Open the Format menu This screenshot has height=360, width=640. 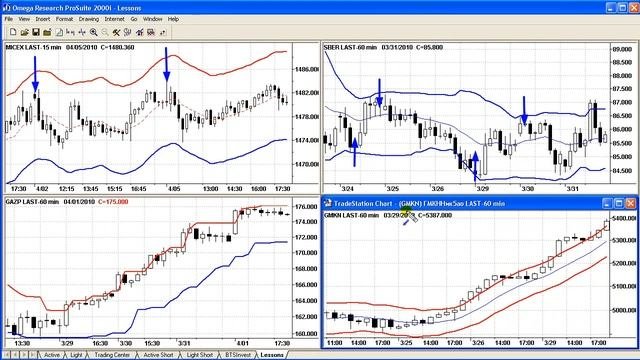64,19
